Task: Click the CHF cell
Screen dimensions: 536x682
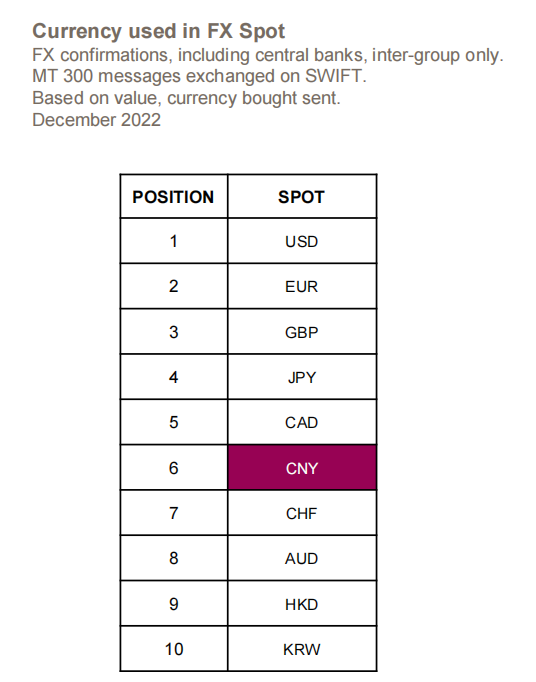Action: [302, 513]
